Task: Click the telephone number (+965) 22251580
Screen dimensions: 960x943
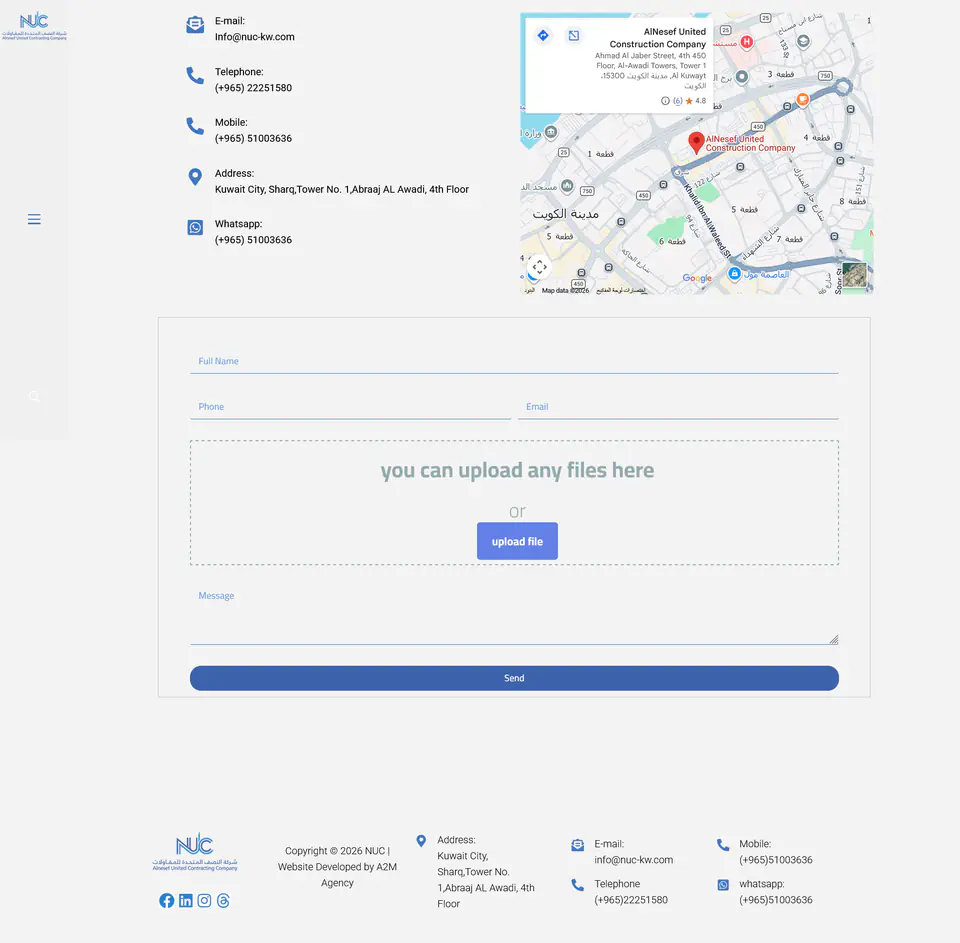Action: coord(253,88)
